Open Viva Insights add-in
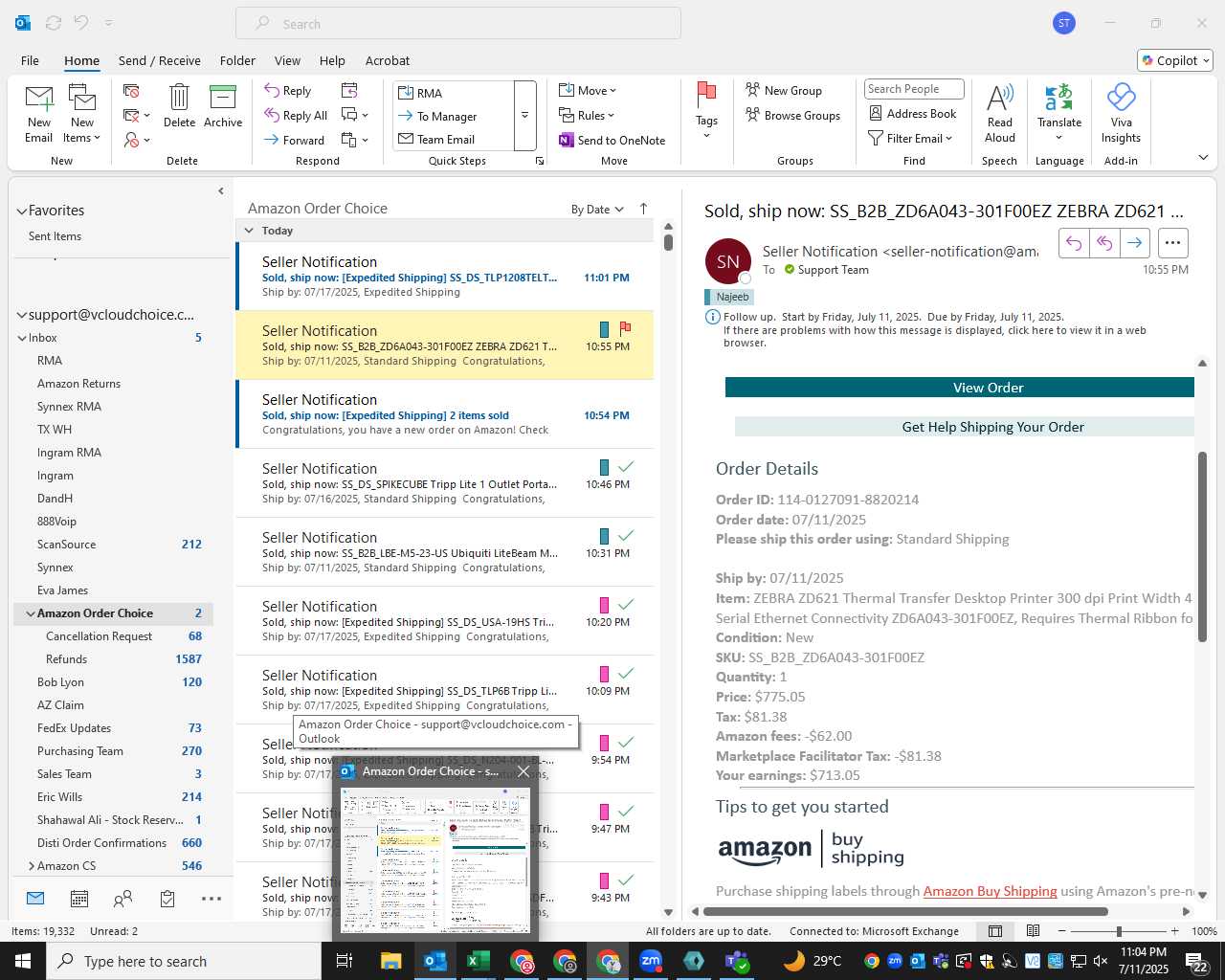Image resolution: width=1225 pixels, height=980 pixels. [x=1121, y=113]
